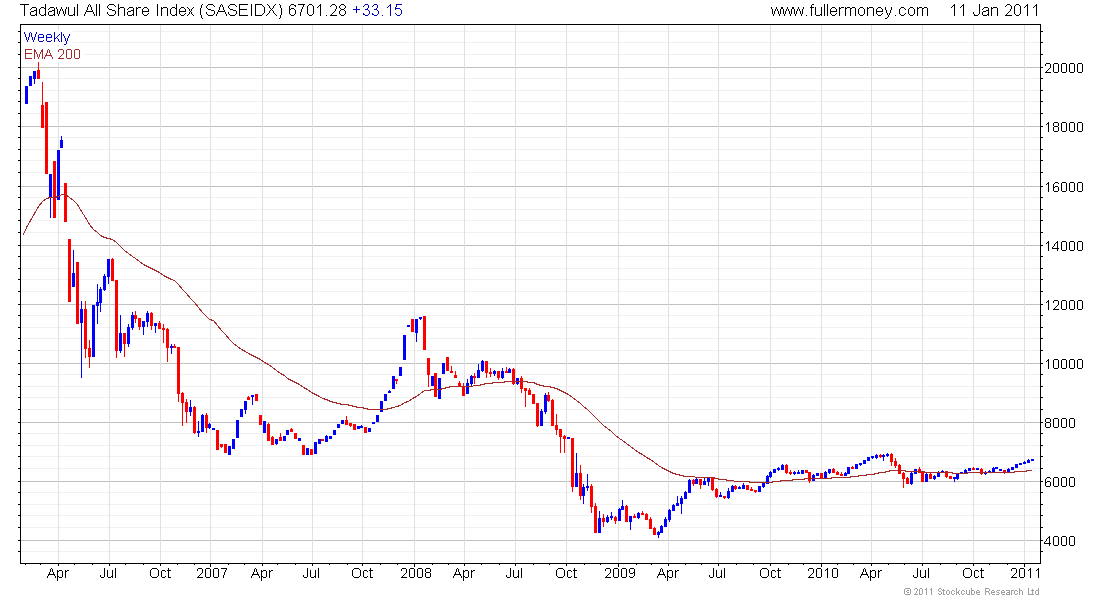The height and width of the screenshot is (600, 1100).
Task: Click the 18000 price axis label
Action: [1064, 127]
